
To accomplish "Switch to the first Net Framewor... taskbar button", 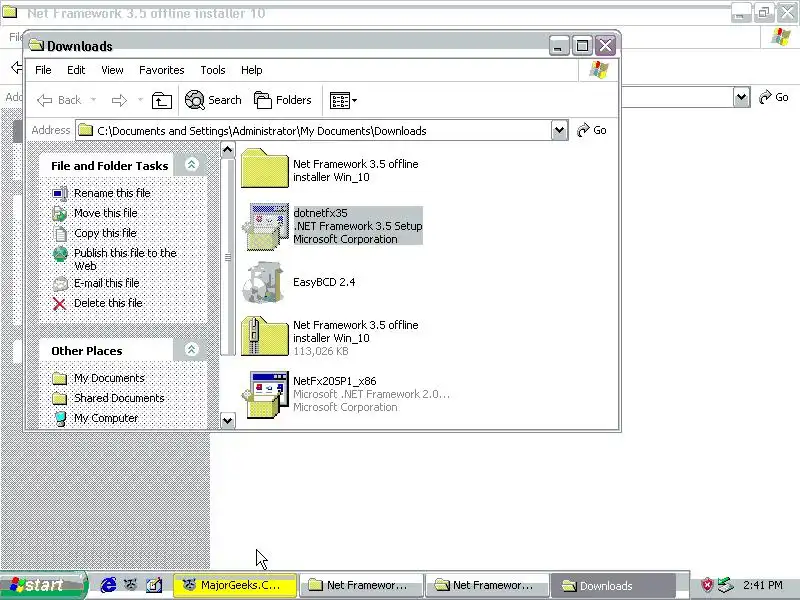I will pos(362,585).
